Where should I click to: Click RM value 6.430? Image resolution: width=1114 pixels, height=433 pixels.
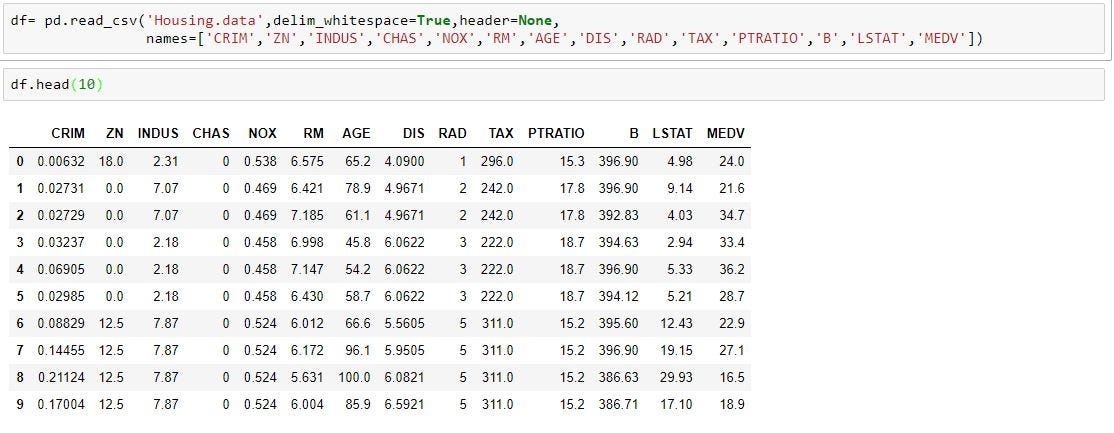click(307, 296)
